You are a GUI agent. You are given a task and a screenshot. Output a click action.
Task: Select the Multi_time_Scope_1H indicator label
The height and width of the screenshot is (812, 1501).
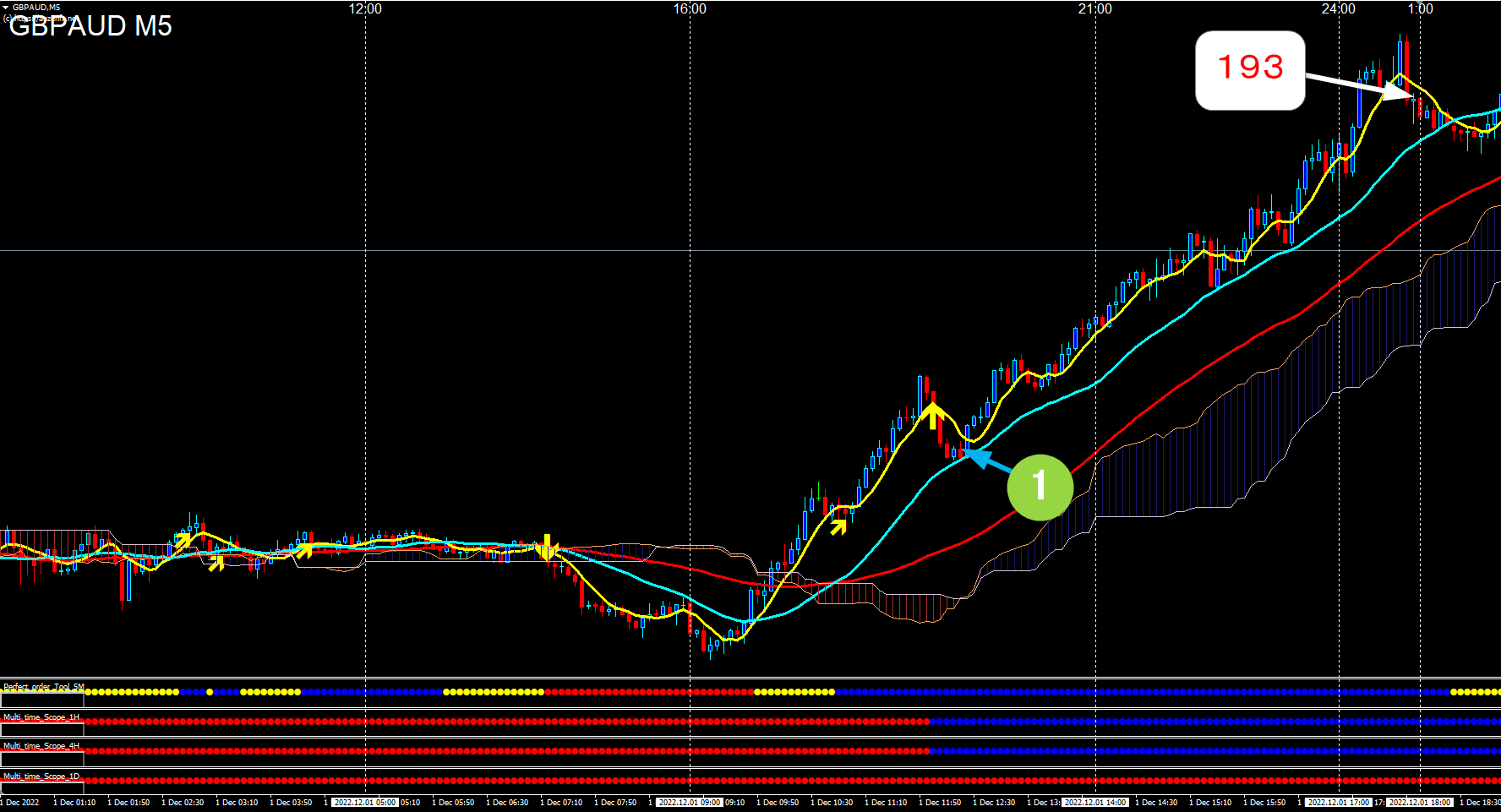pos(41,717)
